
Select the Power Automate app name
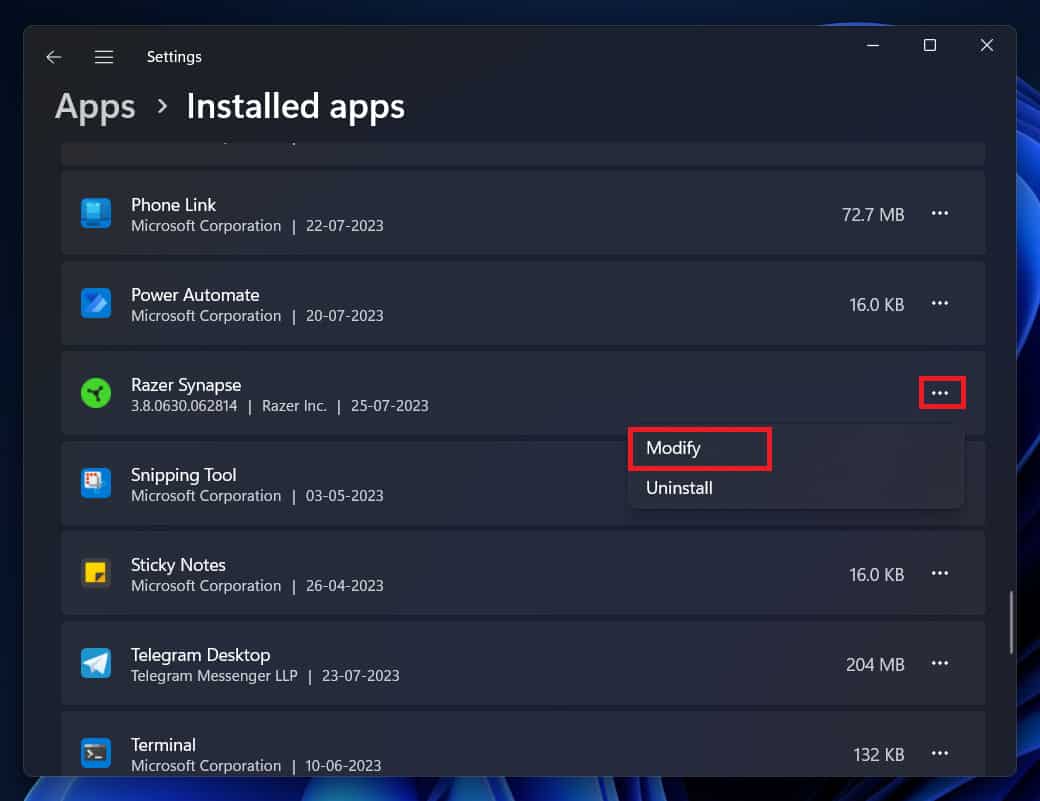195,295
